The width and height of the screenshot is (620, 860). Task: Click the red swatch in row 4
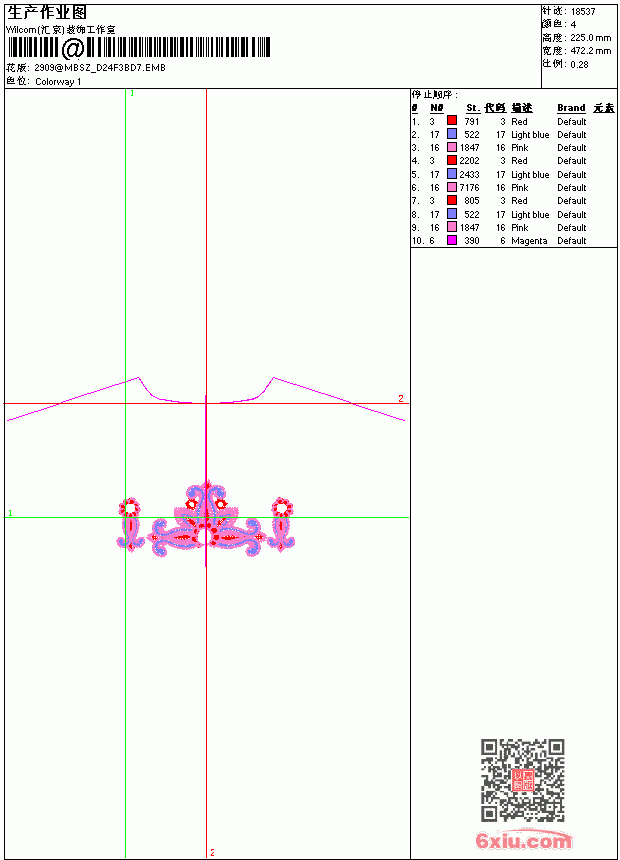(x=452, y=160)
